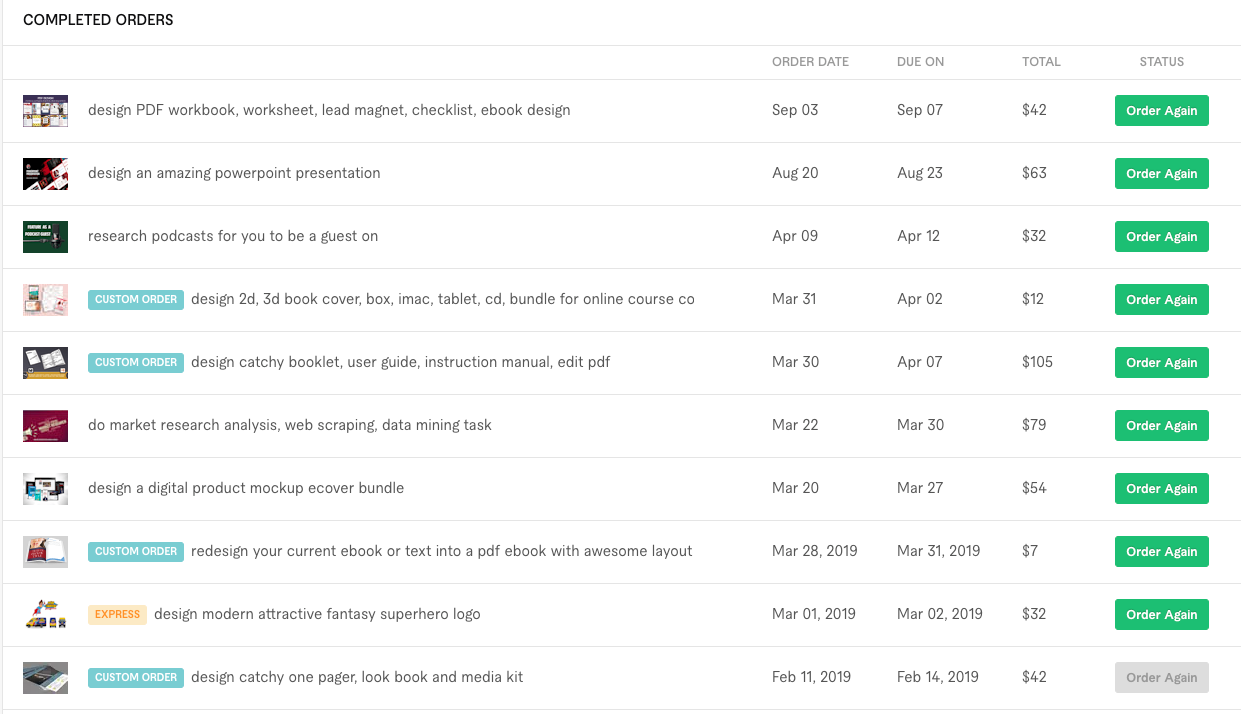Viewport: 1241px width, 714px height.
Task: Click the powerpoint presentation gig thumbnail
Action: [45, 174]
